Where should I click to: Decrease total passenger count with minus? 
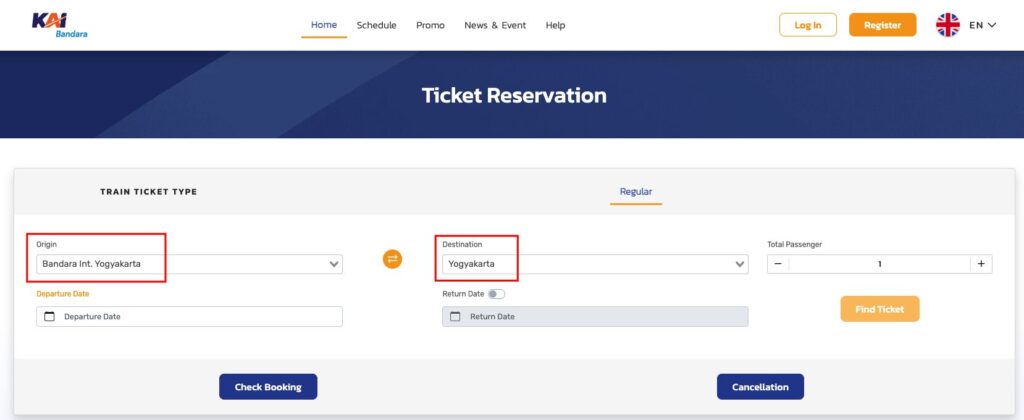(778, 264)
